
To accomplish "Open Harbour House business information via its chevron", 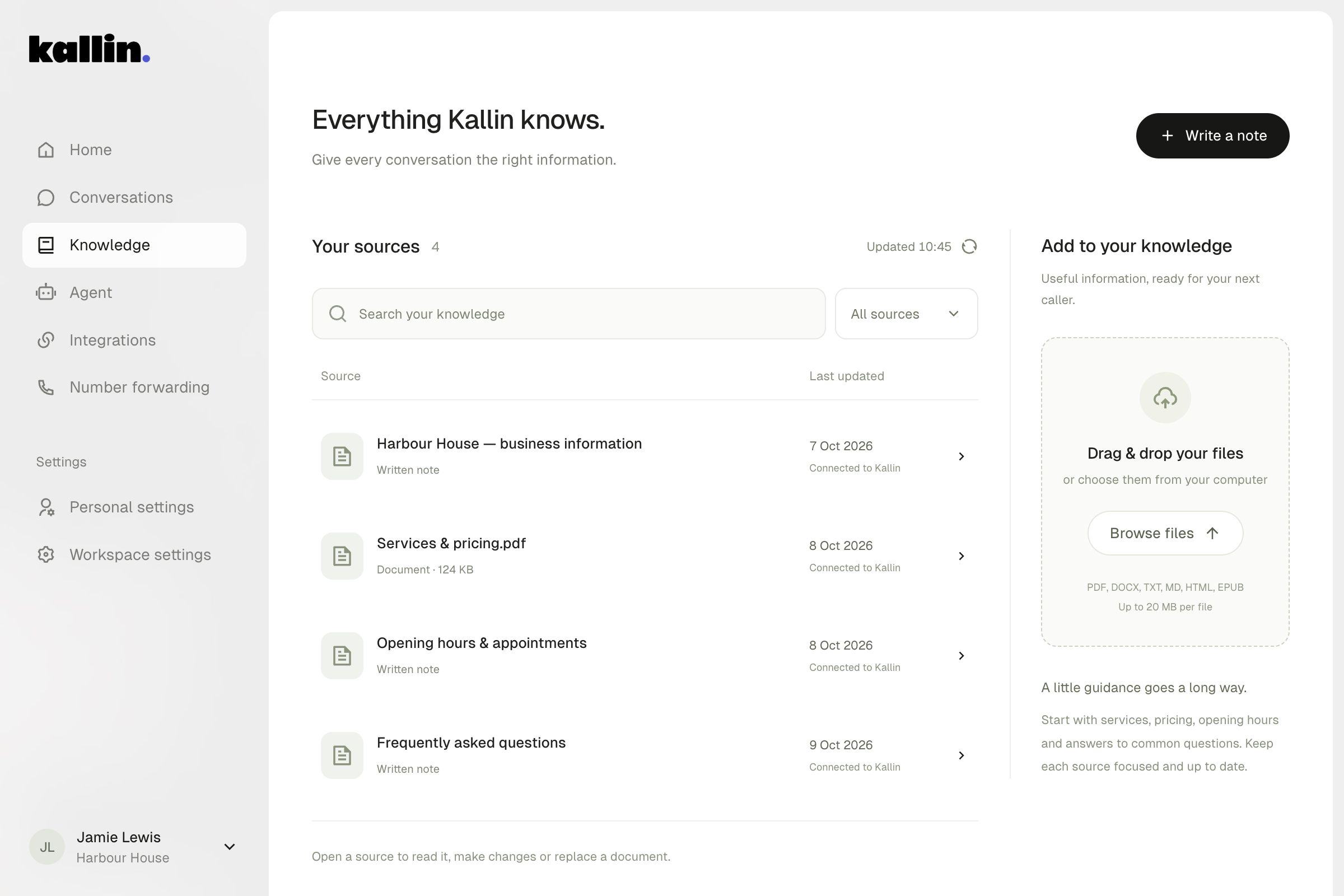I will click(961, 456).
